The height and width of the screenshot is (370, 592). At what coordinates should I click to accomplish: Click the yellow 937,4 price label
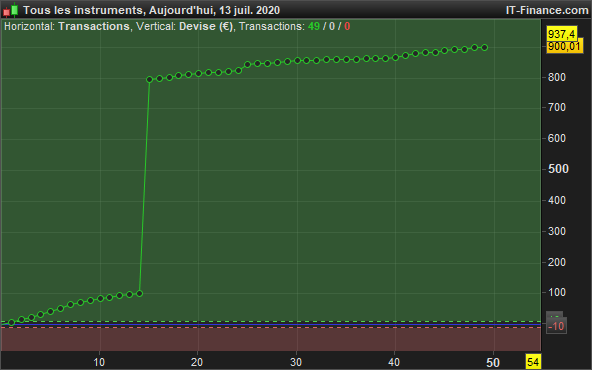click(x=562, y=34)
